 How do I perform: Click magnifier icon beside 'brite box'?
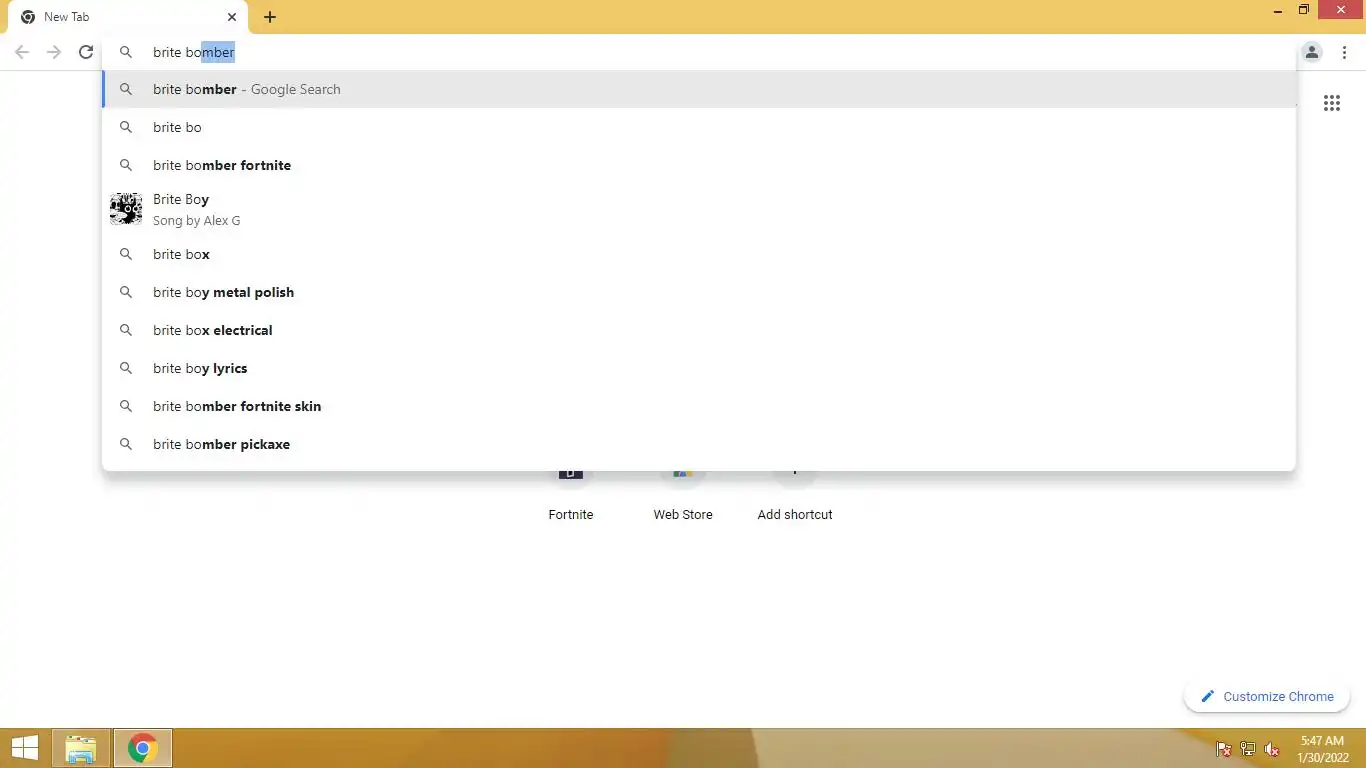tap(126, 254)
